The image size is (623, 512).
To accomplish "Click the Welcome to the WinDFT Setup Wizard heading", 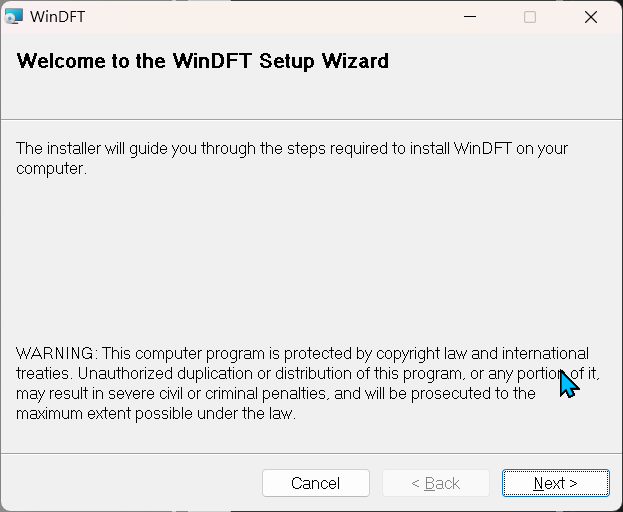I will point(203,61).
